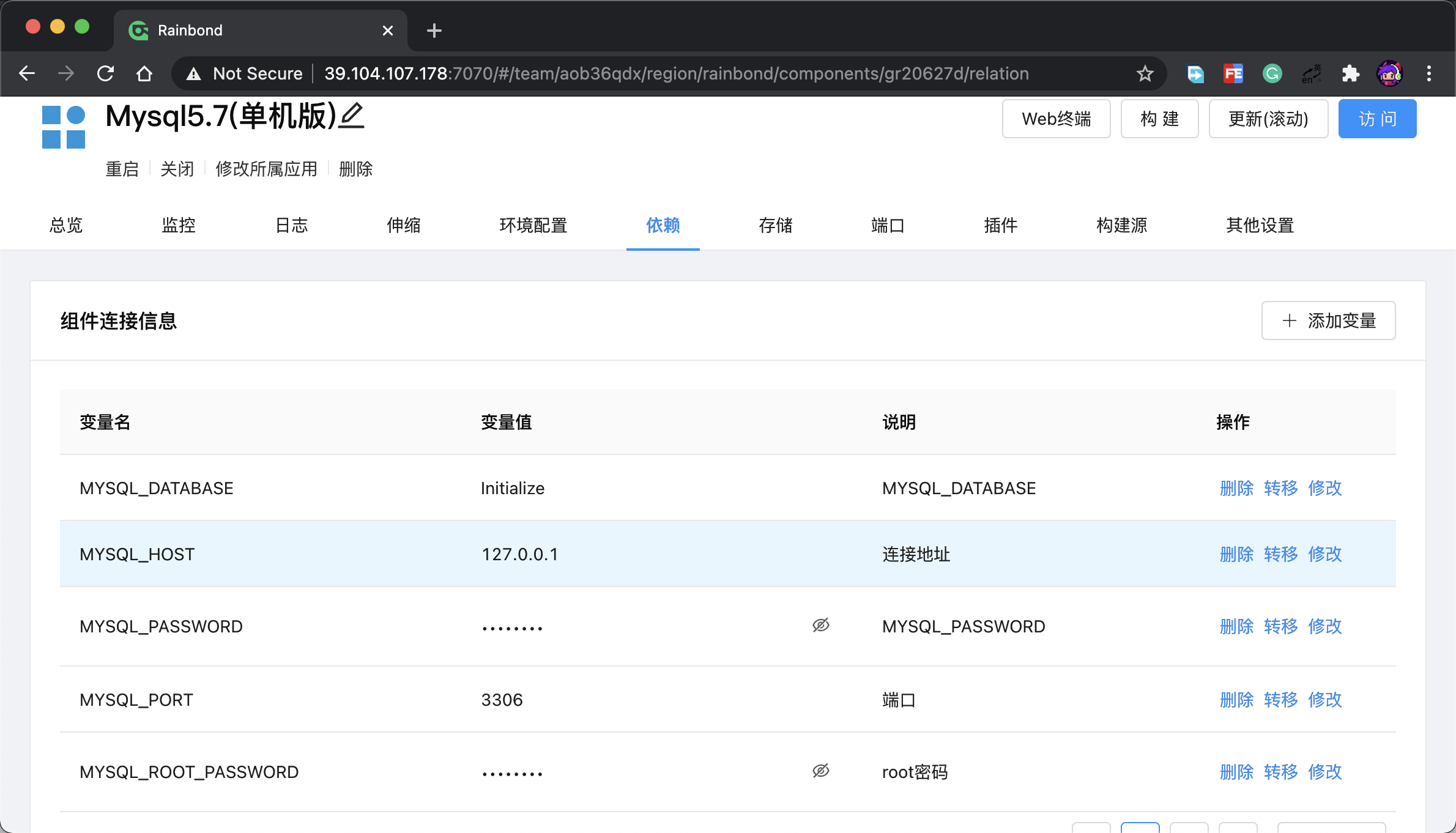
Task: Click the 访问 button
Action: click(1377, 118)
